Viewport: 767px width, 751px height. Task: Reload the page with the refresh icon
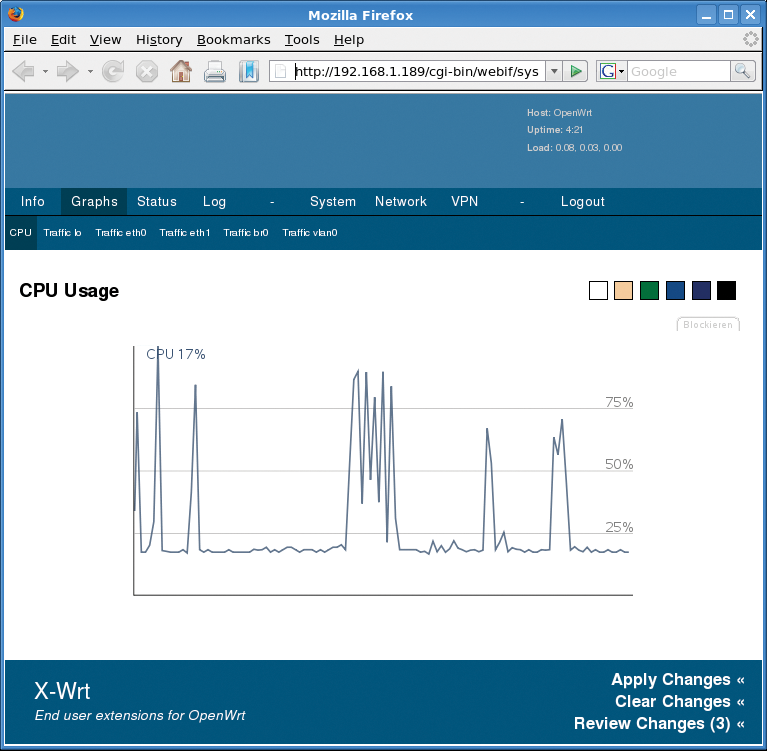(x=113, y=71)
